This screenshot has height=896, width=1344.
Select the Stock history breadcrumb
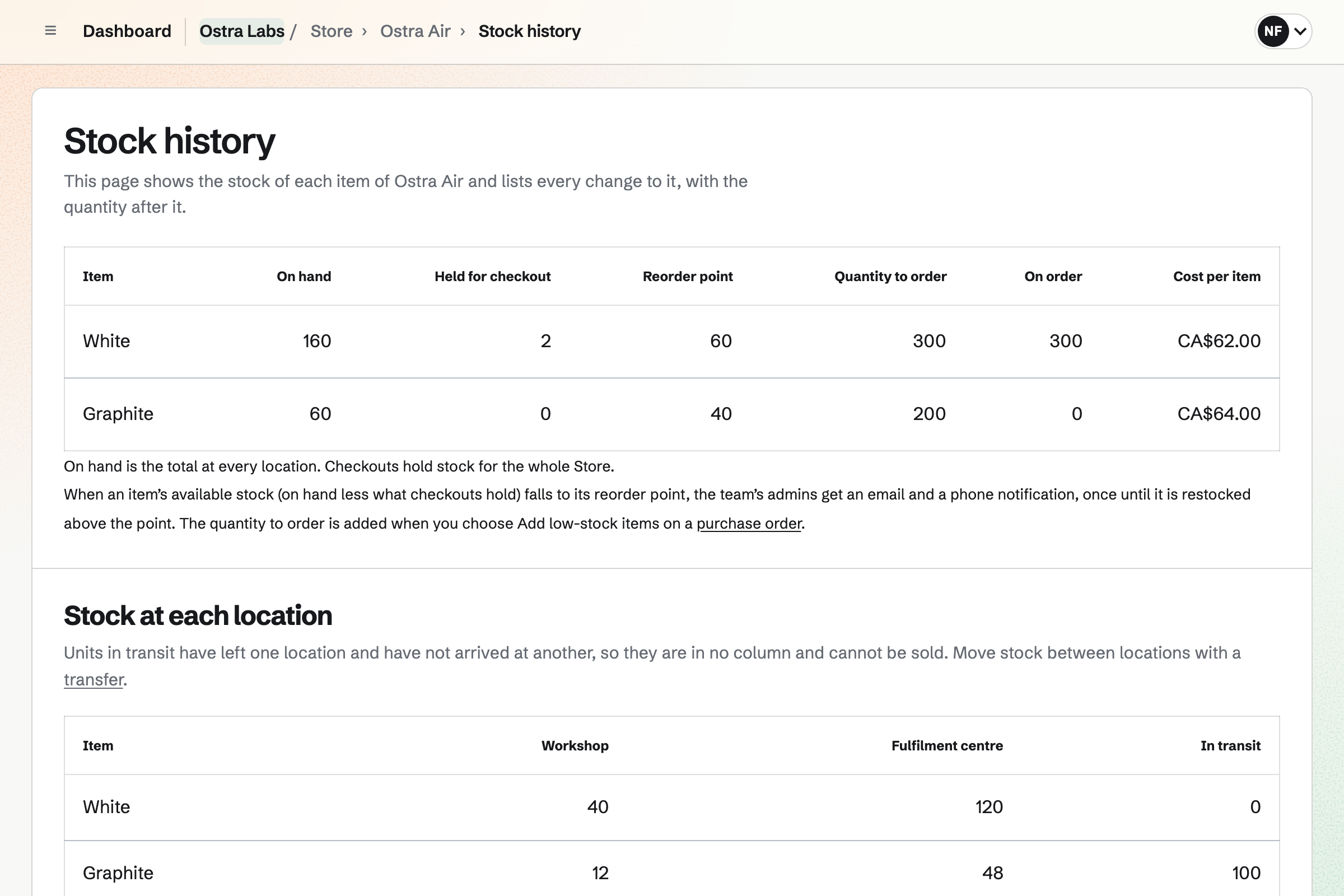tap(530, 31)
